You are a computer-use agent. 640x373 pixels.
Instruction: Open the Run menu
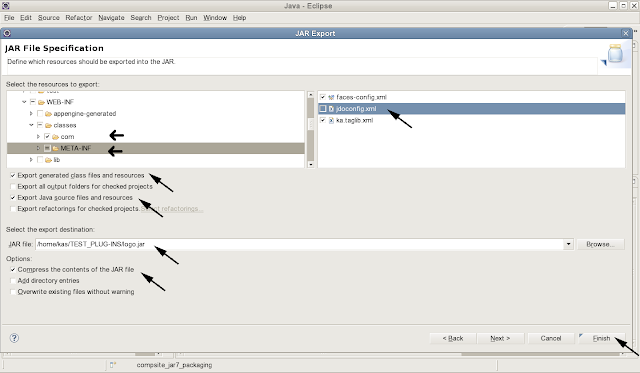tap(191, 18)
